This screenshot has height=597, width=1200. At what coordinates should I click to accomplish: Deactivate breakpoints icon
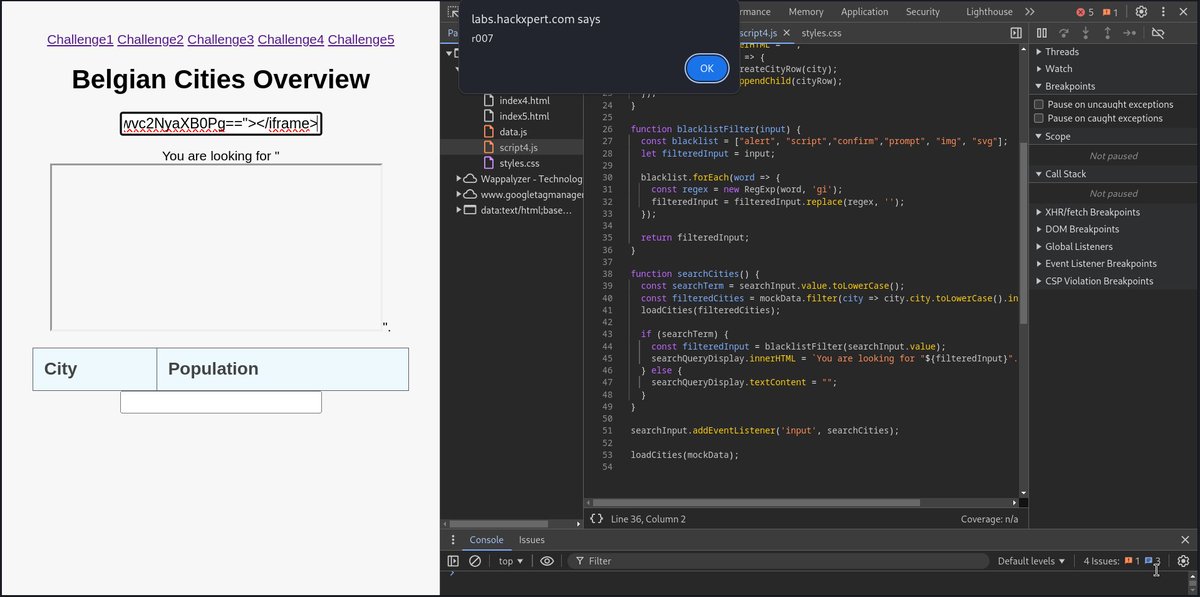coord(1158,33)
